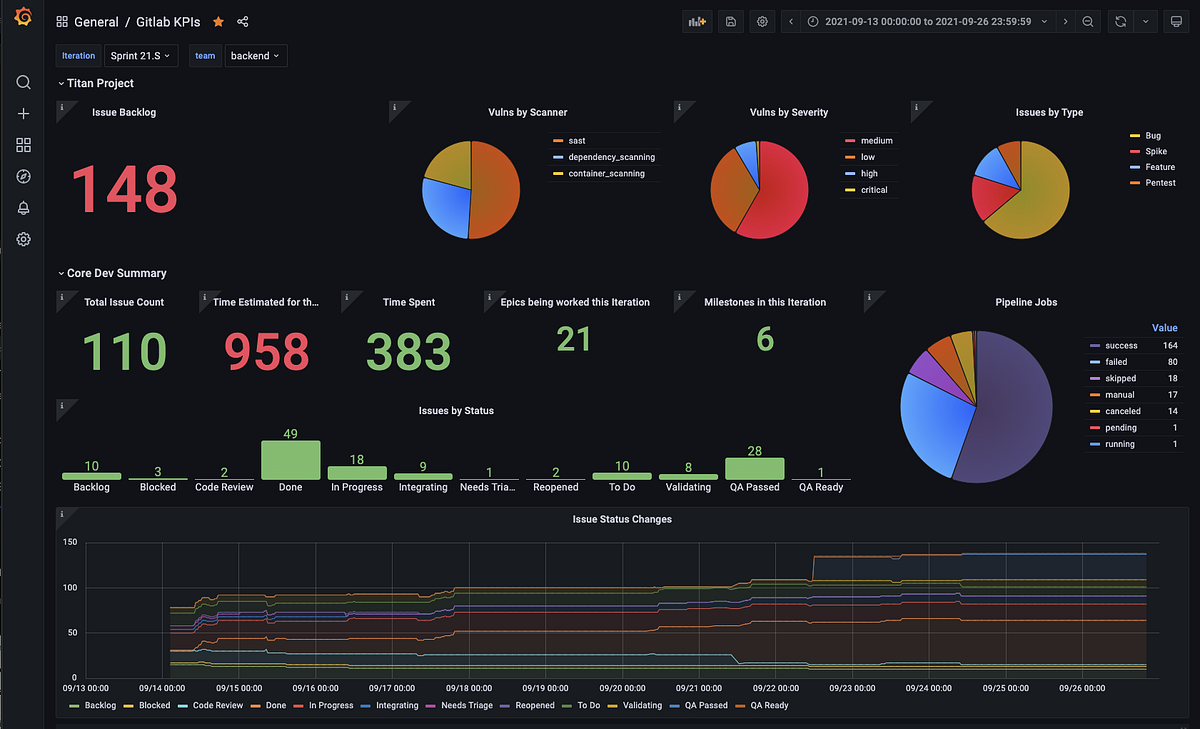Refresh the dashboard with the refresh icon
This screenshot has height=729, width=1200.
coord(1120,21)
